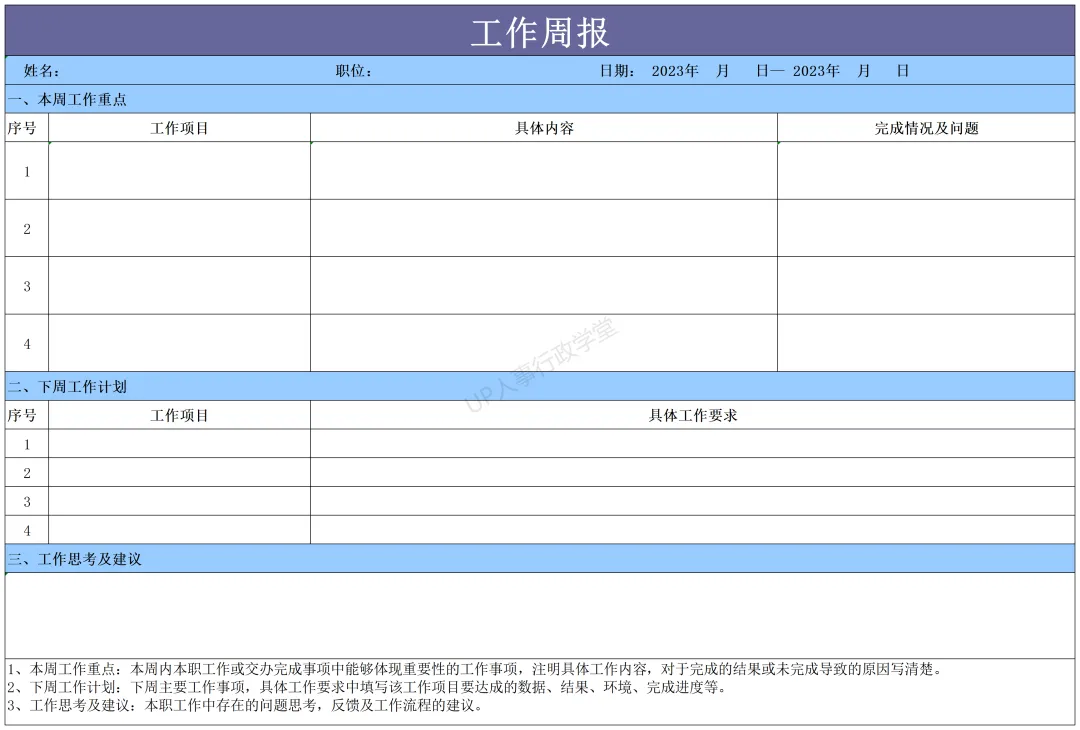
Task: Click row number 1 in 本周工作重点 table
Action: 27,171
